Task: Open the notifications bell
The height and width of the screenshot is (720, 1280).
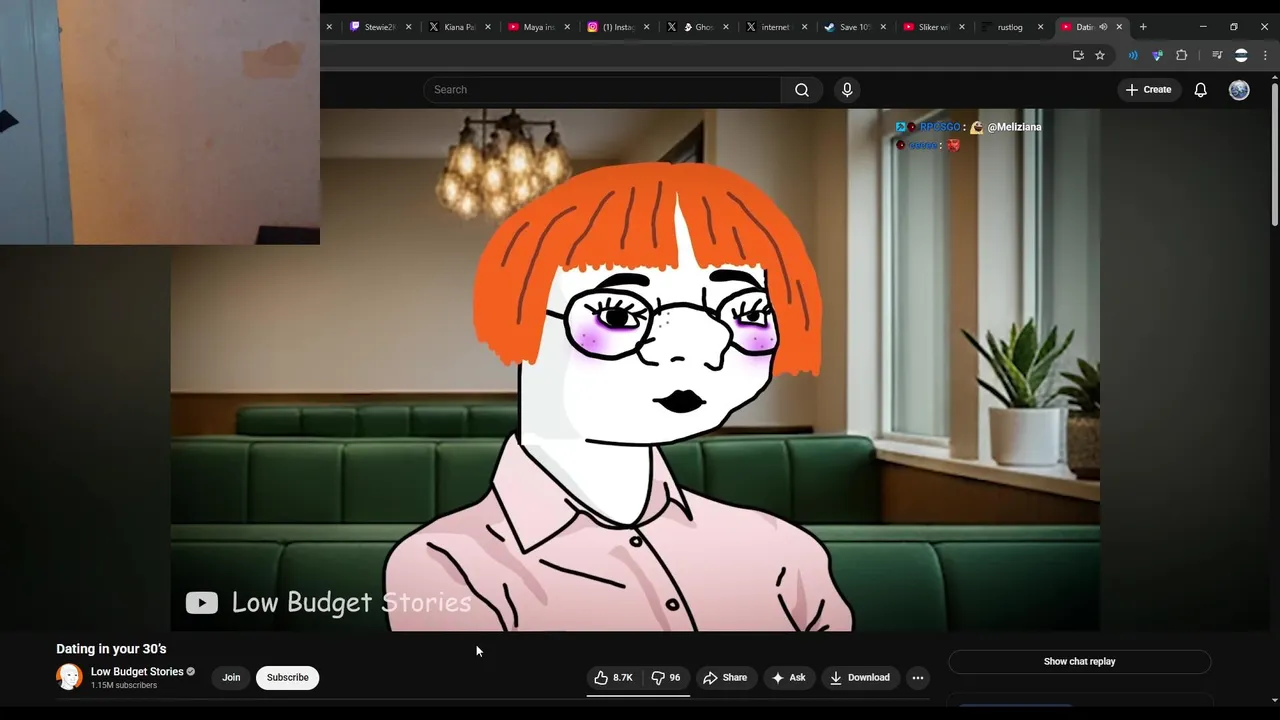Action: (1201, 90)
